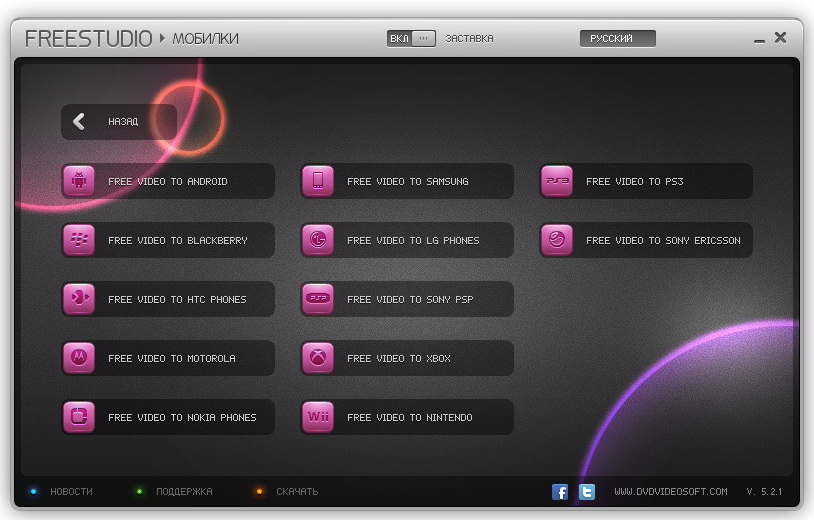Click the Sony Ericsson logo icon
Screen dimensions: 814x520
click(557, 240)
